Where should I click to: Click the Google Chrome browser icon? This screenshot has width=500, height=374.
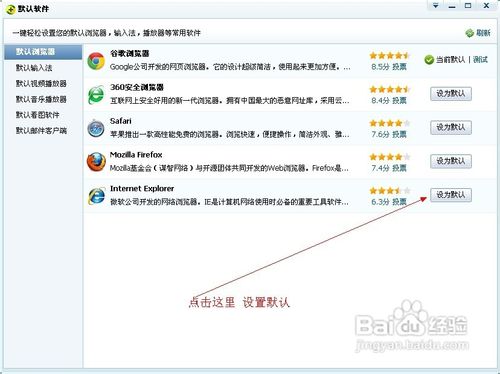point(96,61)
